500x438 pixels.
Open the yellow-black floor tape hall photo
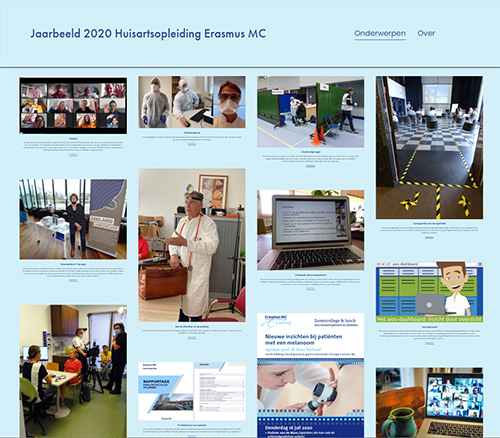click(429, 147)
